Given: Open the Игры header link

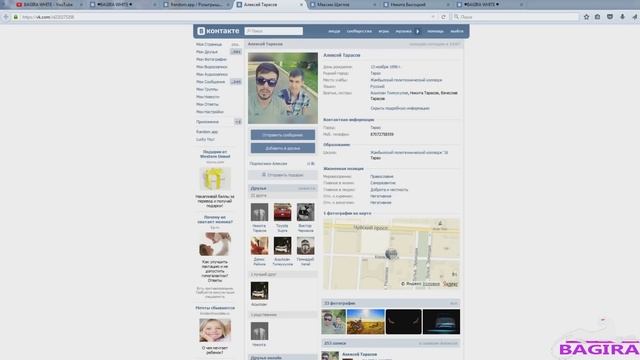Looking at the screenshot, I should [x=384, y=31].
